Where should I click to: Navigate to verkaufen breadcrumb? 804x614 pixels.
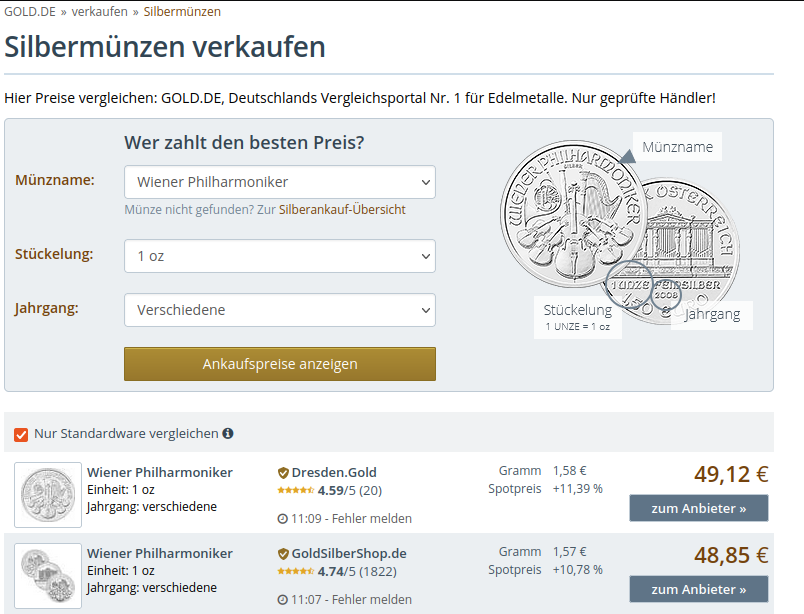99,11
